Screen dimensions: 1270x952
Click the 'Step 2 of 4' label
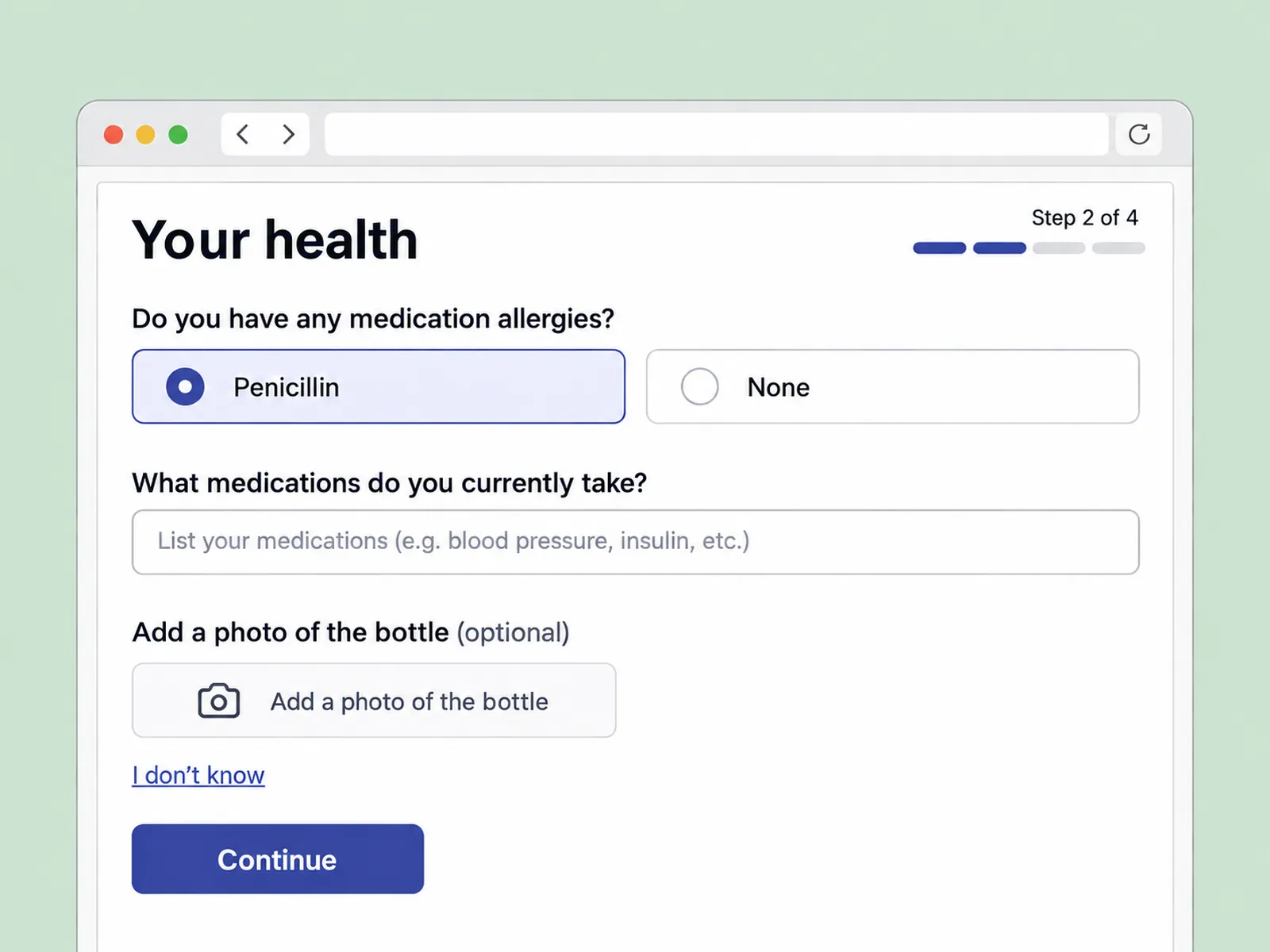pos(1084,217)
